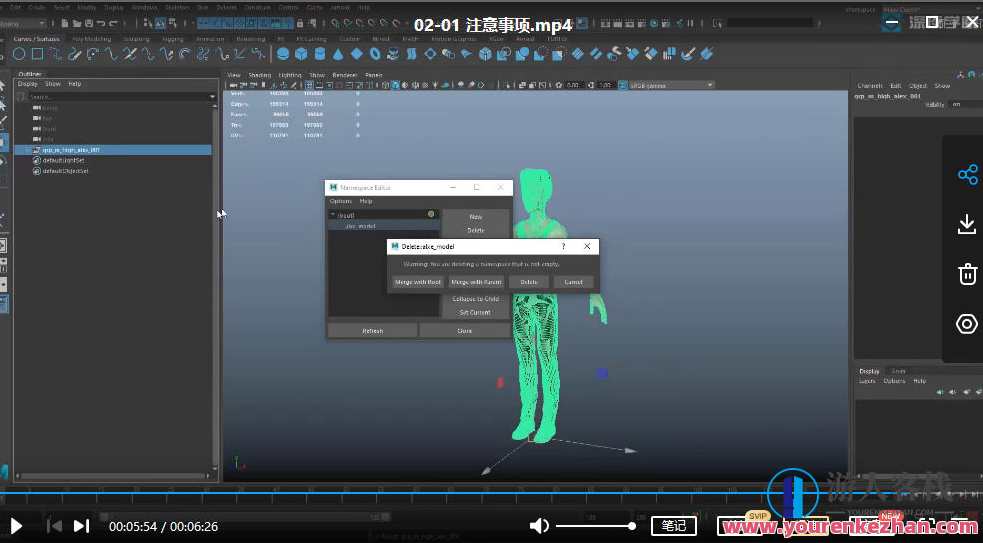
Task: Click the trash delete icon in sidebar
Action: pyautogui.click(x=966, y=273)
